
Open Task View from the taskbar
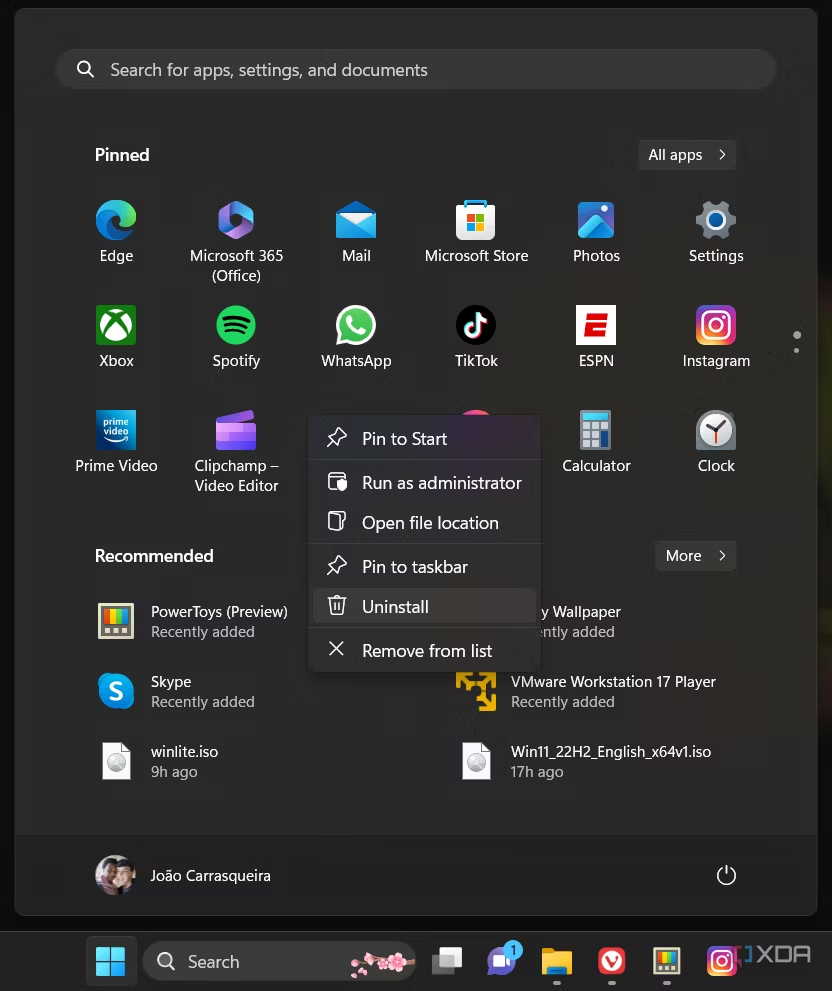point(447,961)
